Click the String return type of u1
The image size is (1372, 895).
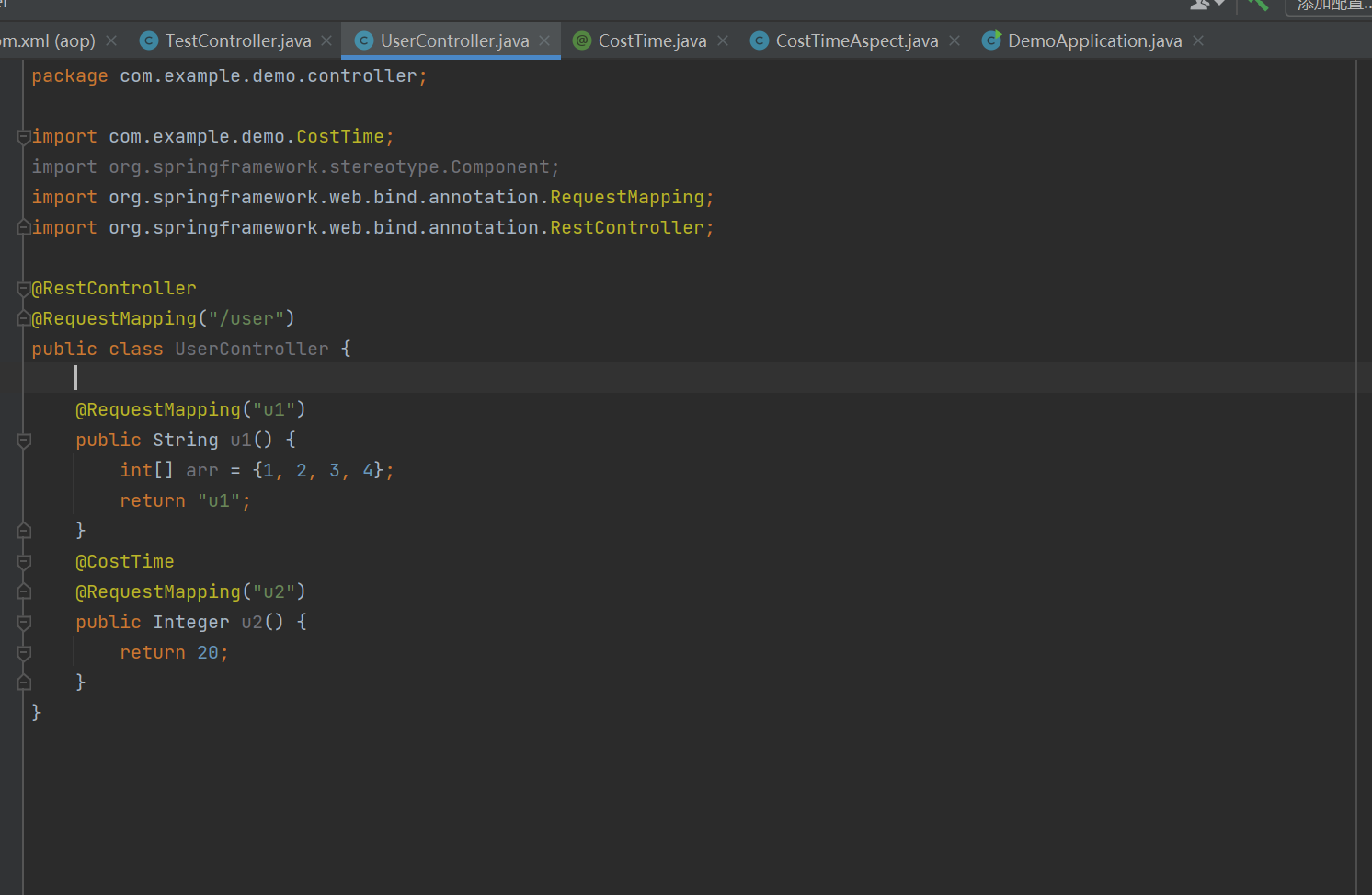pos(186,441)
